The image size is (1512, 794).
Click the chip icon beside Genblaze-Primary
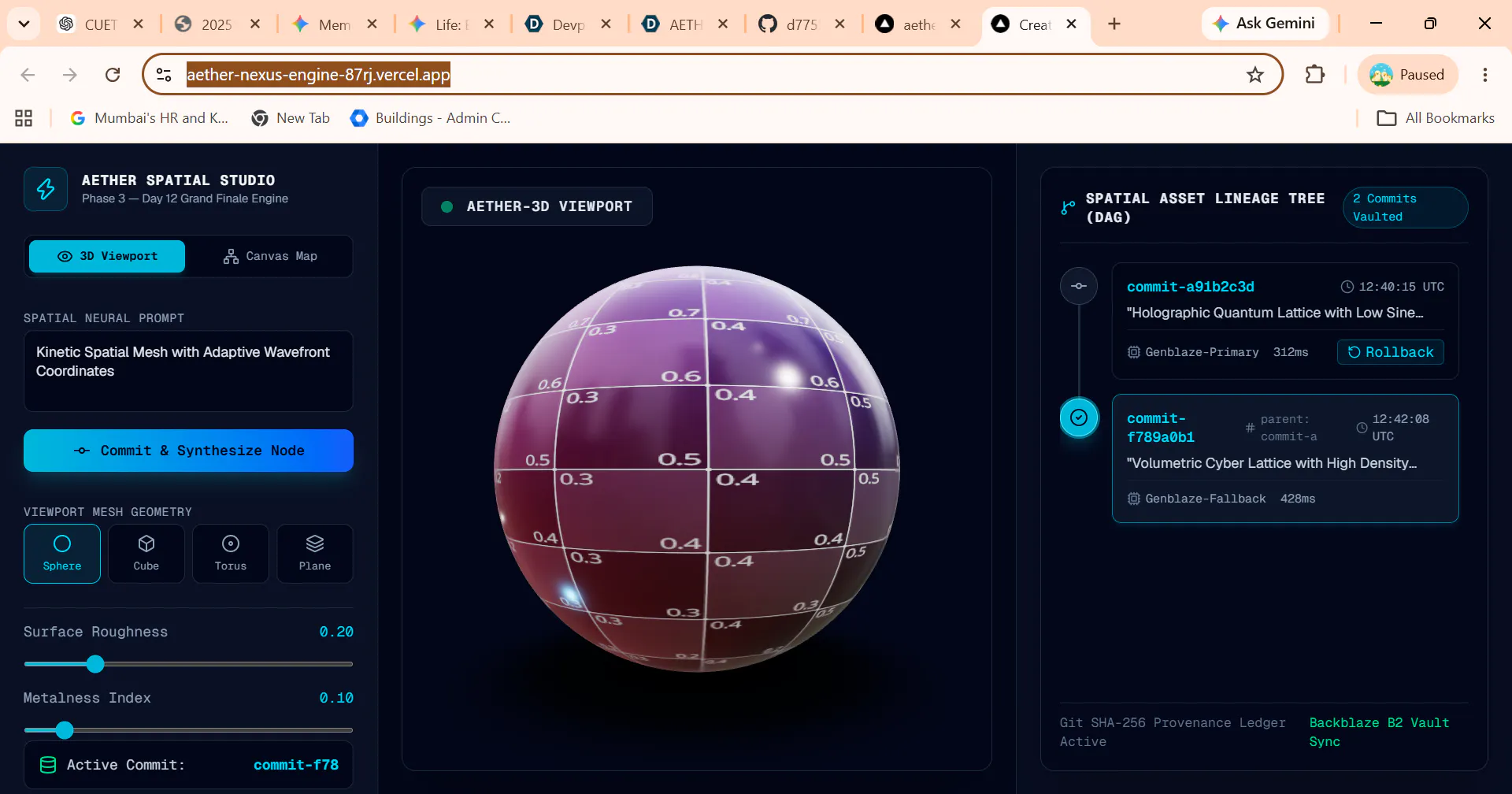pyautogui.click(x=1134, y=352)
